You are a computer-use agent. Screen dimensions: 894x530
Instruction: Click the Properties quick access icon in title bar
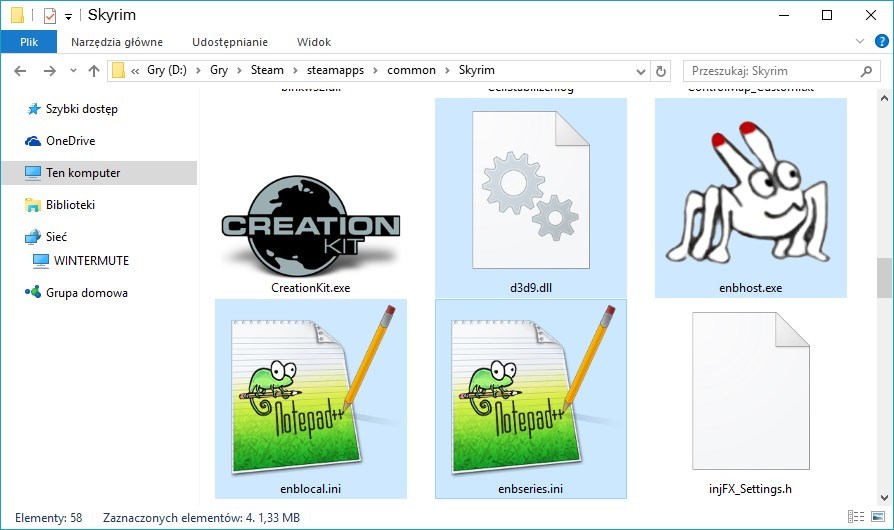[x=50, y=15]
